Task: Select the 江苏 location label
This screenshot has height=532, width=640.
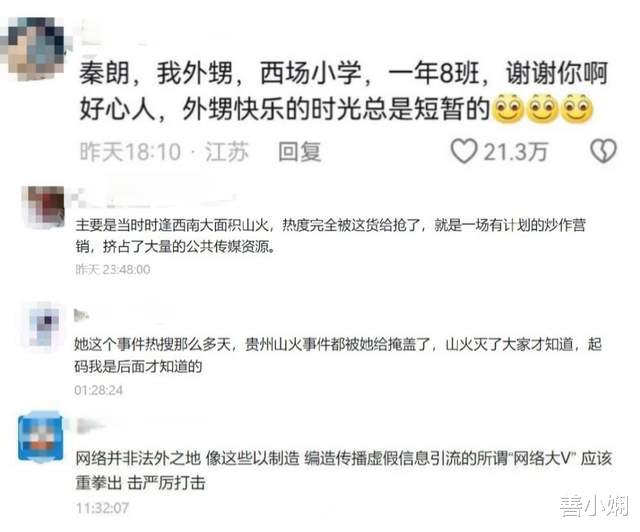Action: coord(226,152)
